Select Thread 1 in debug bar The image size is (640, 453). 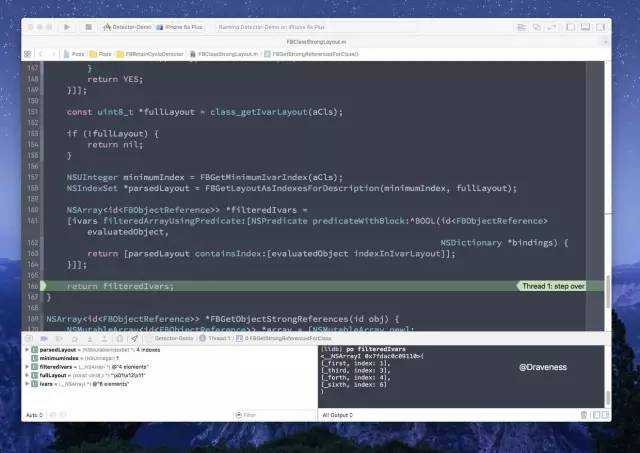pyautogui.click(x=215, y=338)
